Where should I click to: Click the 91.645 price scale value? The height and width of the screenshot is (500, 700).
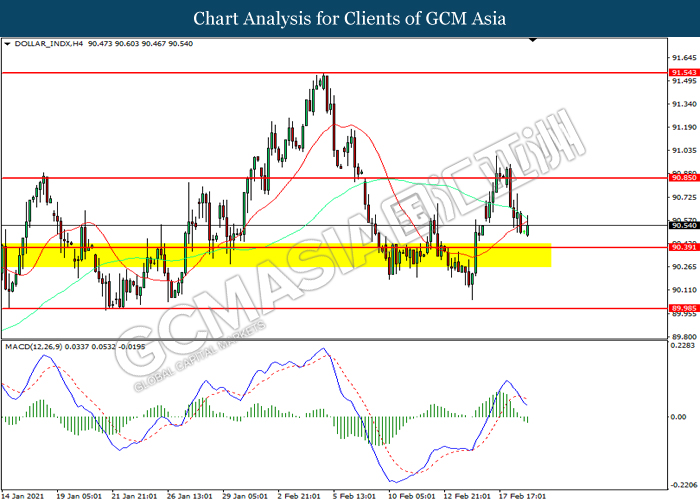click(684, 58)
